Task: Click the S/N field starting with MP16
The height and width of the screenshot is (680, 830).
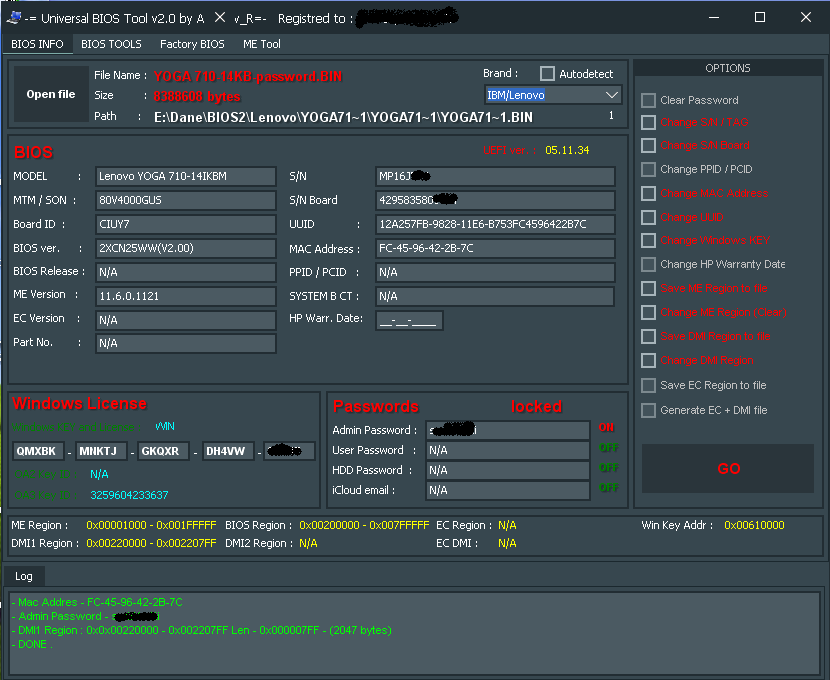Action: [x=495, y=176]
